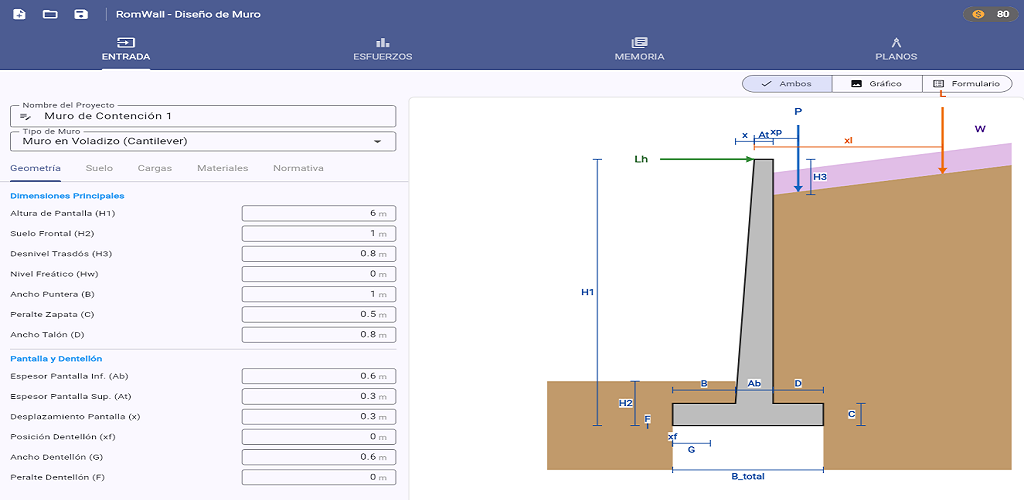Open the Normativa tab
The width and height of the screenshot is (1024, 500).
tap(298, 168)
